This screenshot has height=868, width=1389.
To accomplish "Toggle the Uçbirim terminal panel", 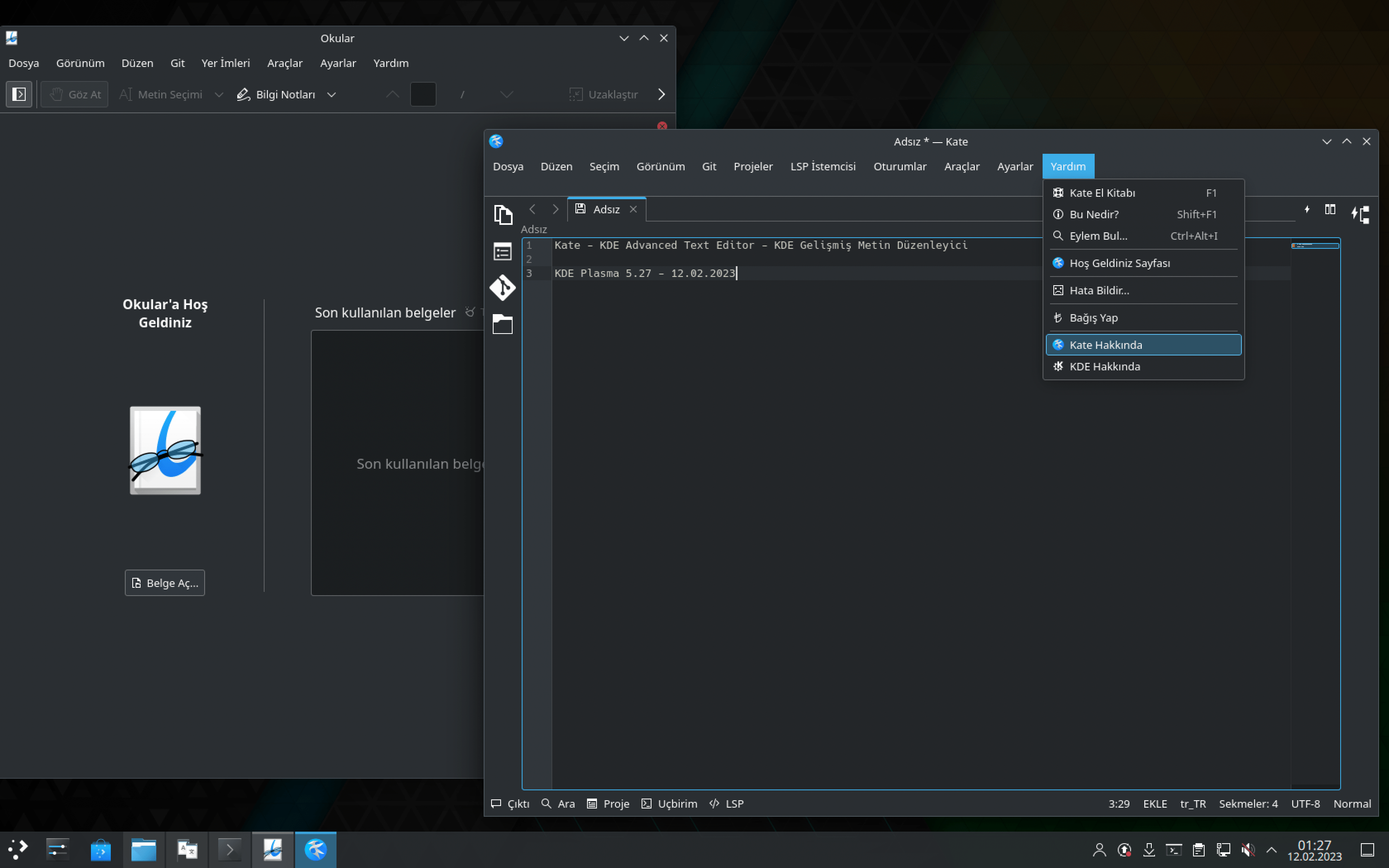I will pyautogui.click(x=669, y=804).
